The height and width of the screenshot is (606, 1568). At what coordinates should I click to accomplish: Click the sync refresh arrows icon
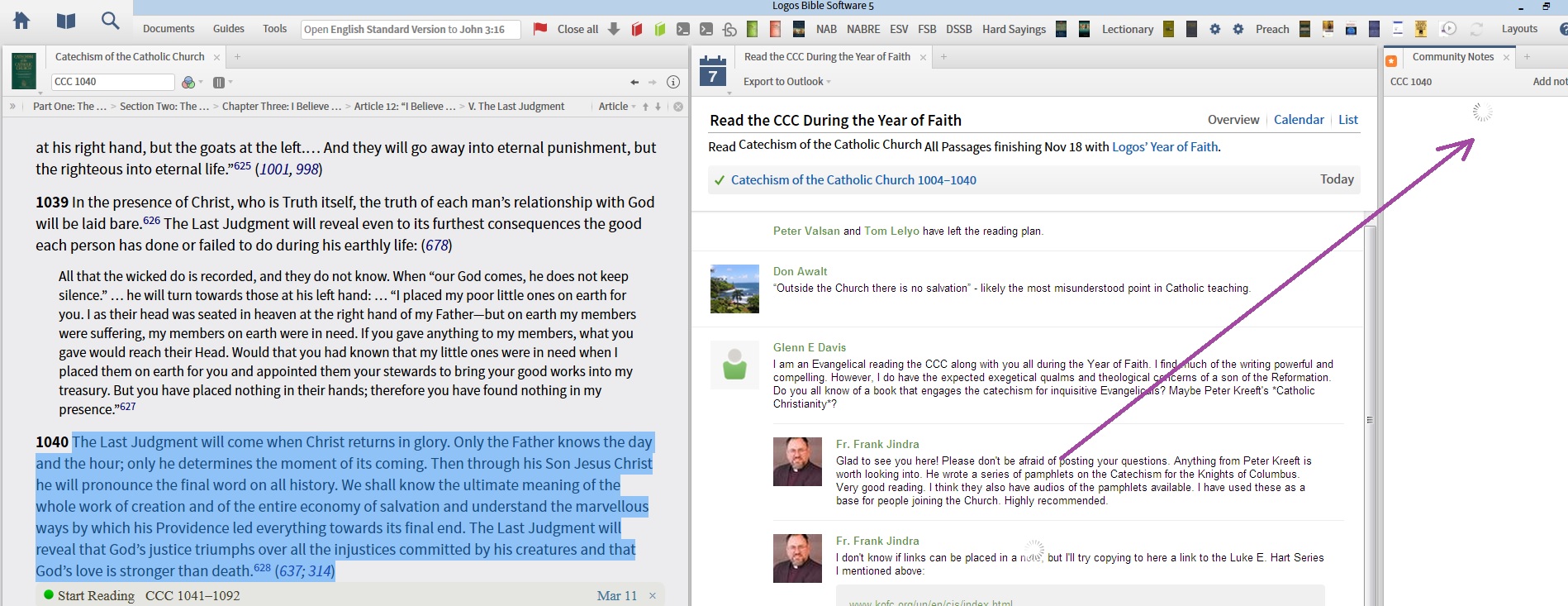click(x=1476, y=29)
